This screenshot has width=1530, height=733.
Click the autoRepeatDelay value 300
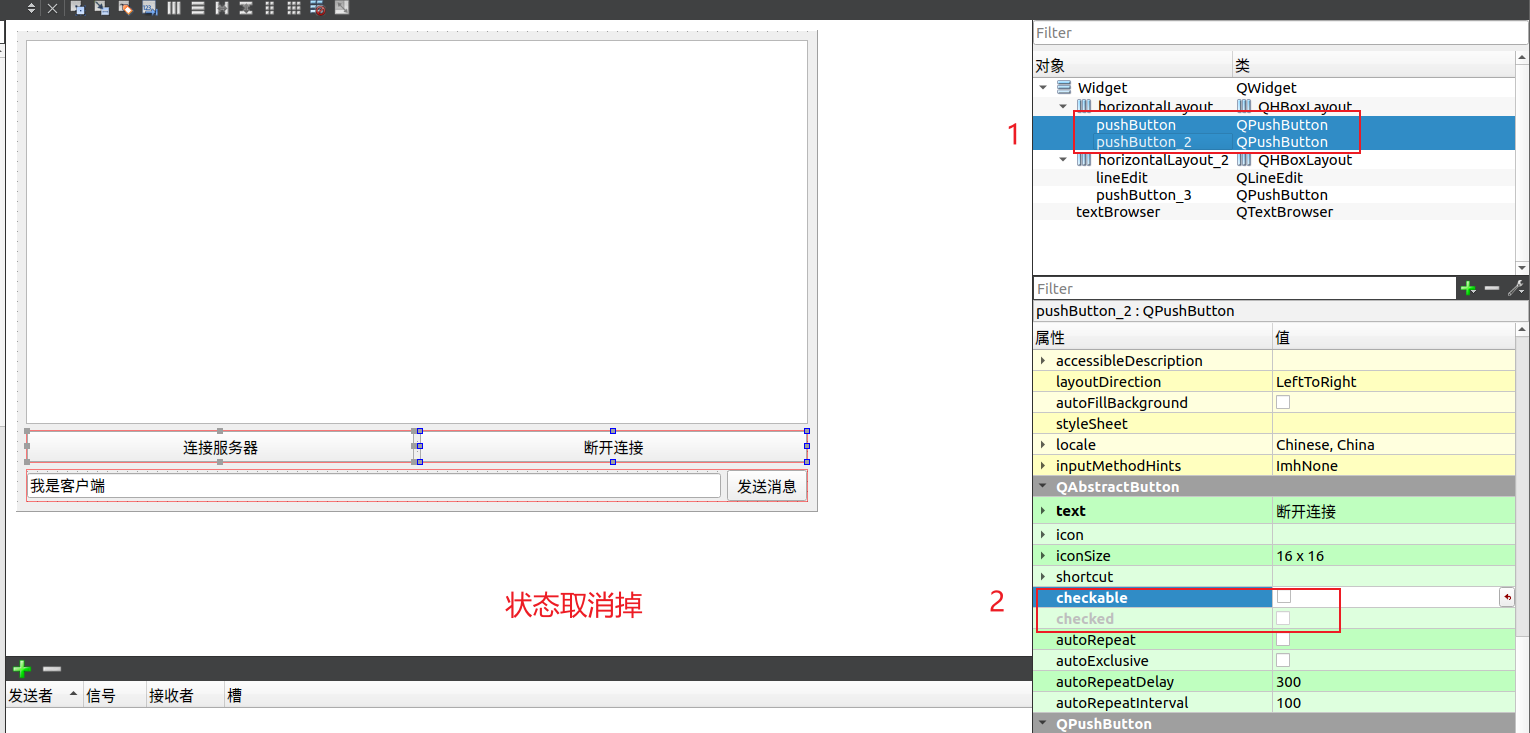point(1288,682)
